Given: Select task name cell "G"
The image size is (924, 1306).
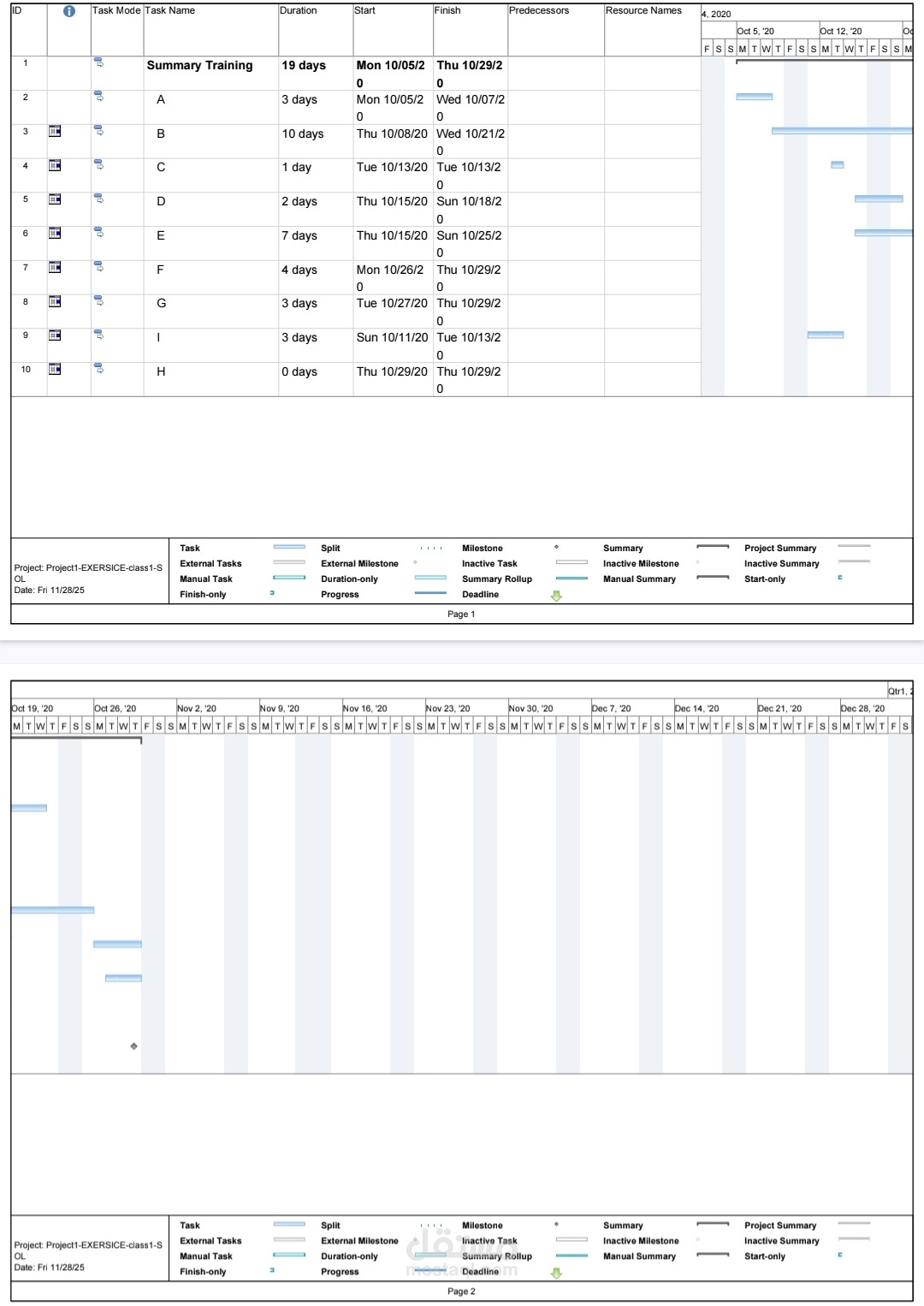Looking at the screenshot, I should [210, 311].
